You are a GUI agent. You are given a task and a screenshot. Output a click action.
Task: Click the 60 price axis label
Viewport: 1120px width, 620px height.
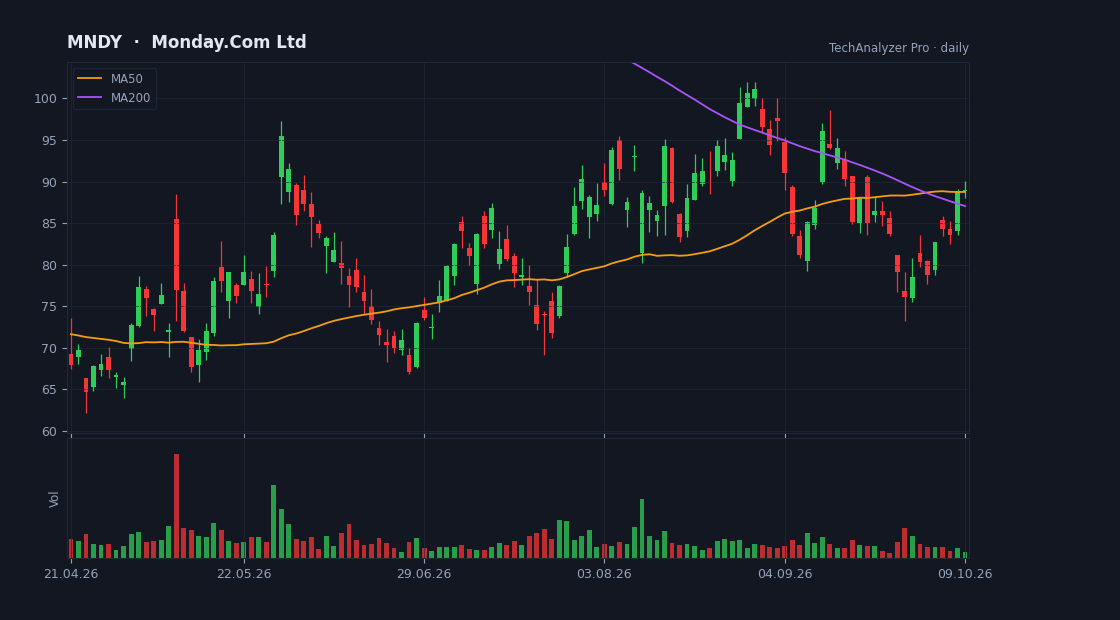tap(51, 431)
